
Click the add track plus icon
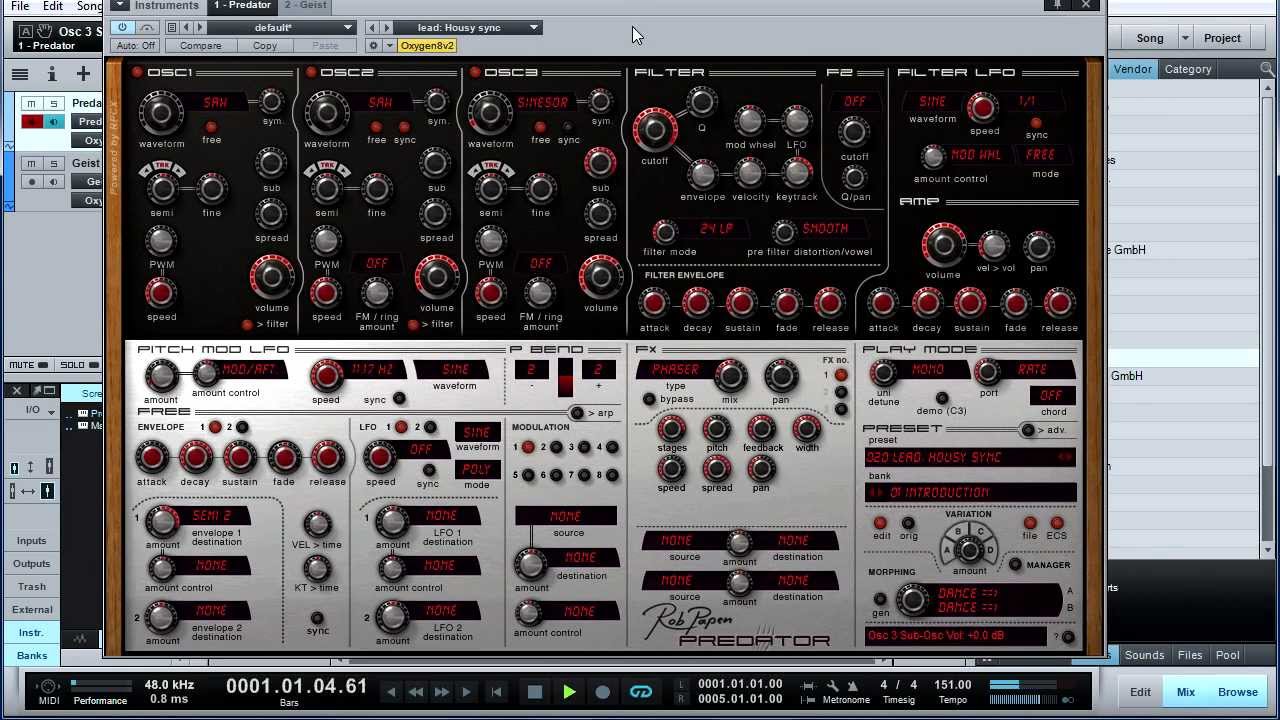[x=83, y=74]
